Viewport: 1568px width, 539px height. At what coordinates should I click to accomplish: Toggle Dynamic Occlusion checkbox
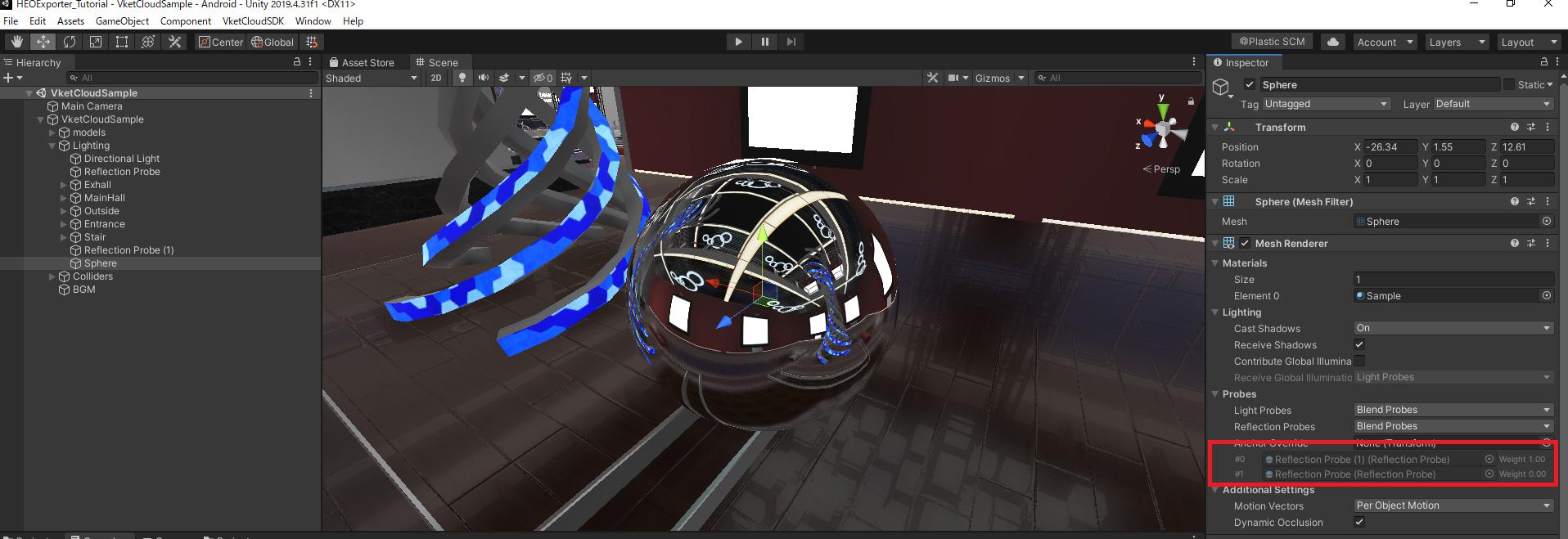tap(1359, 522)
